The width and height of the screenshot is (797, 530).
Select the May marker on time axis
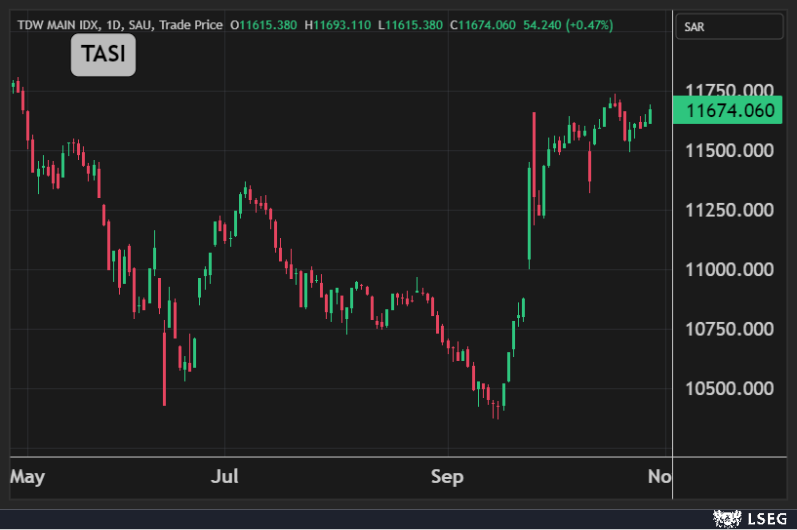point(28,476)
